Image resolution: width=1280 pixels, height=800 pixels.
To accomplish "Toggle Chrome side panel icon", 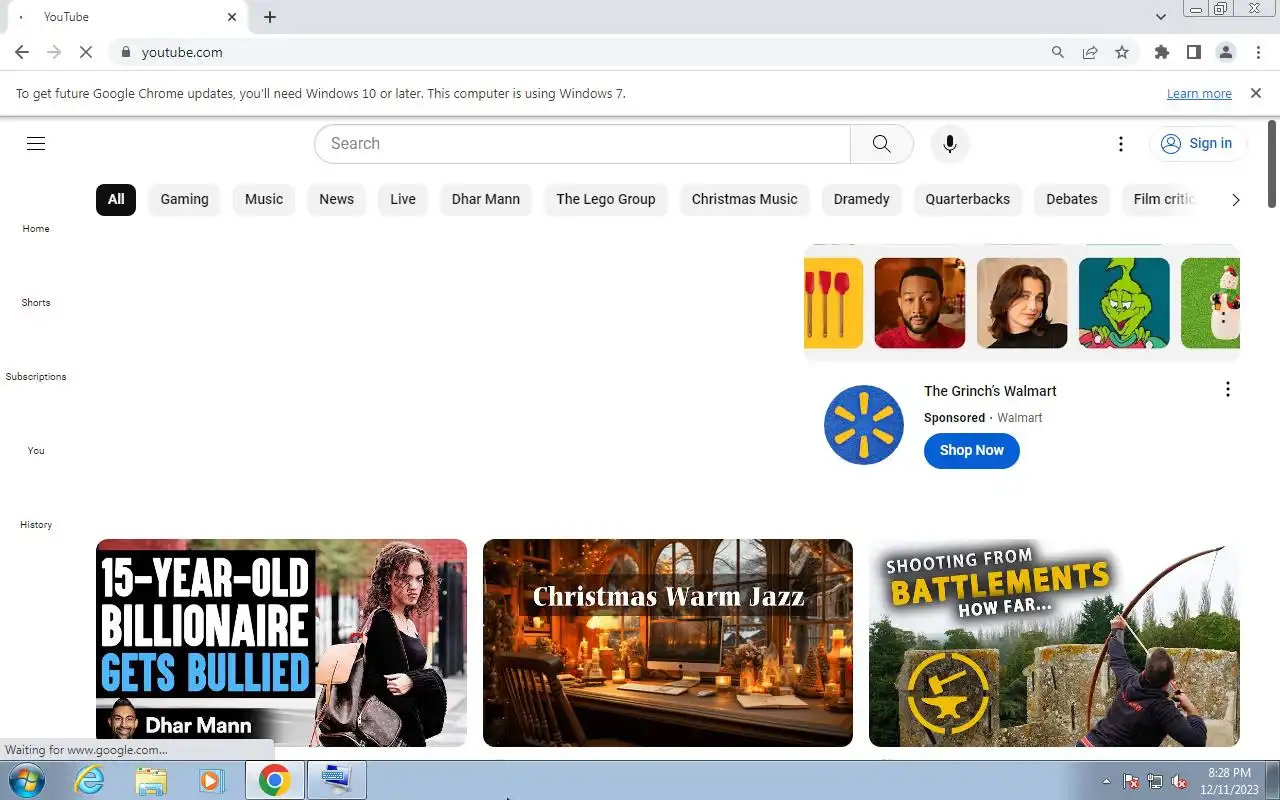I will coord(1194,52).
